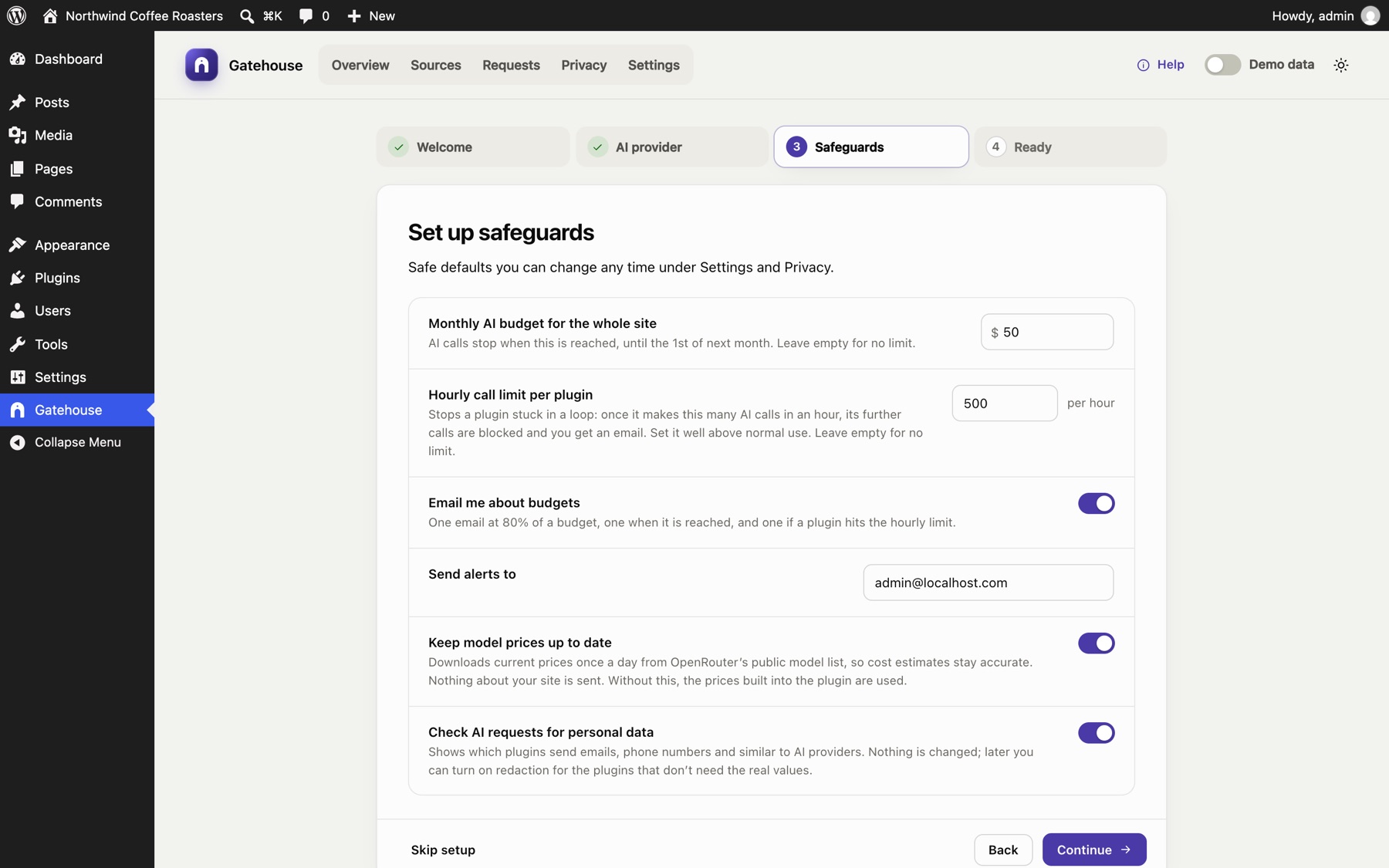Open Comments in the WordPress sidebar
The height and width of the screenshot is (868, 1389).
(x=77, y=201)
